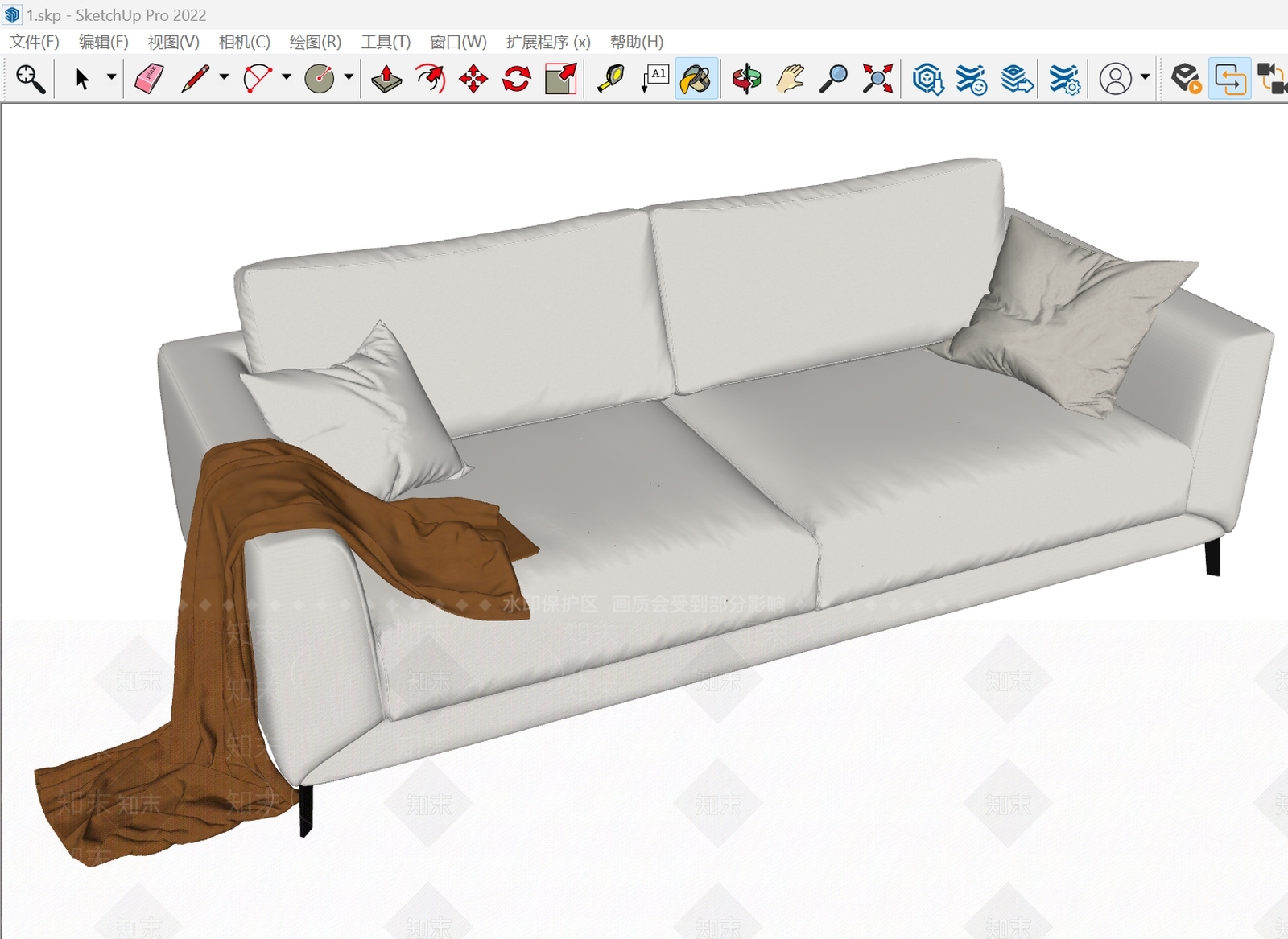Pick the pink Eraser tool
Viewport: 1288px width, 939px height.
pos(149,79)
